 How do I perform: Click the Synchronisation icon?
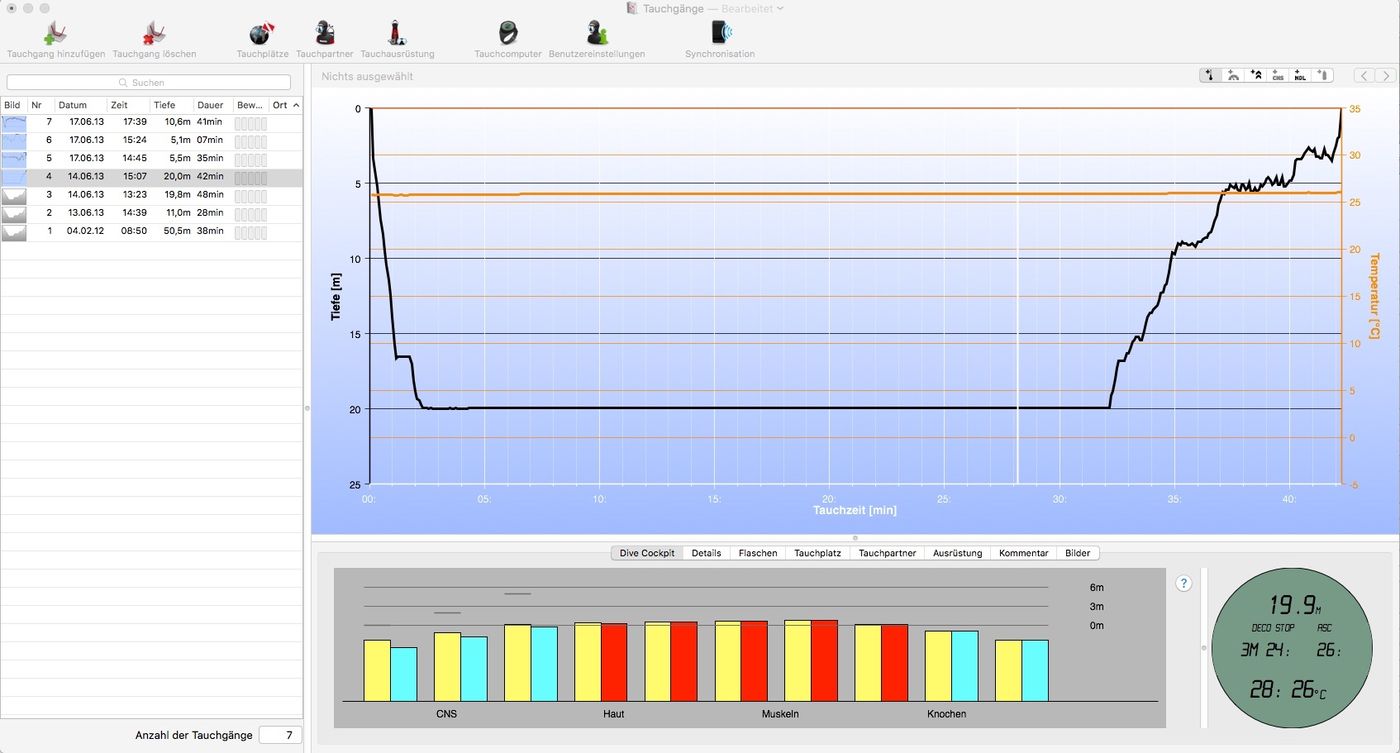pyautogui.click(x=719, y=34)
